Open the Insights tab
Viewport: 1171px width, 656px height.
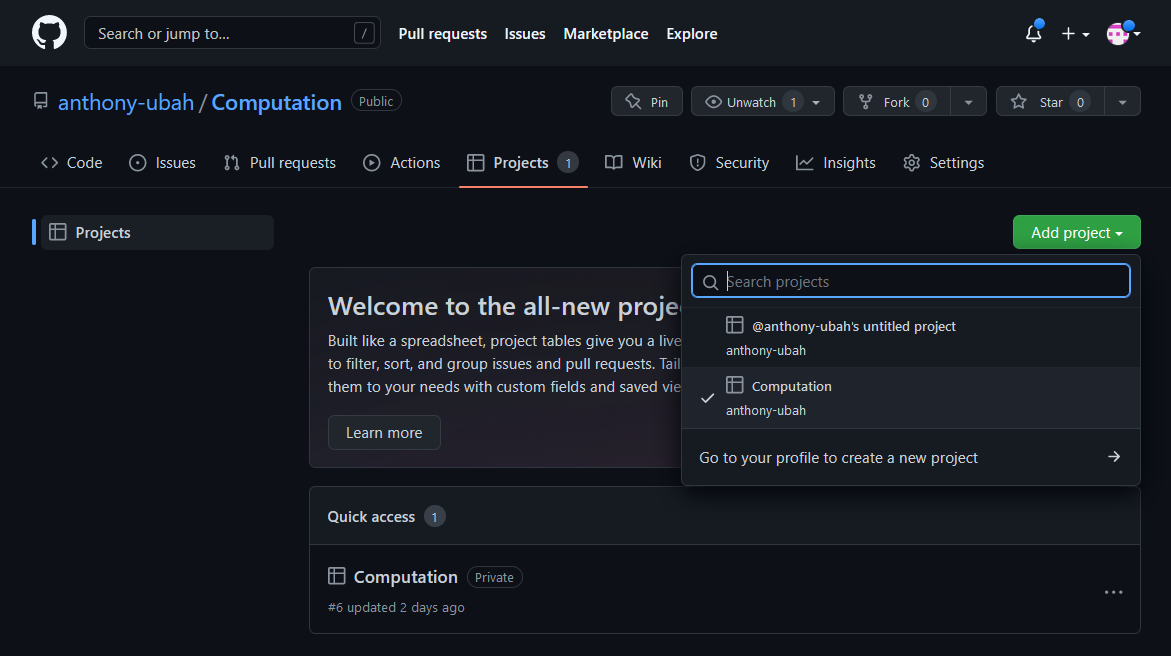(836, 163)
